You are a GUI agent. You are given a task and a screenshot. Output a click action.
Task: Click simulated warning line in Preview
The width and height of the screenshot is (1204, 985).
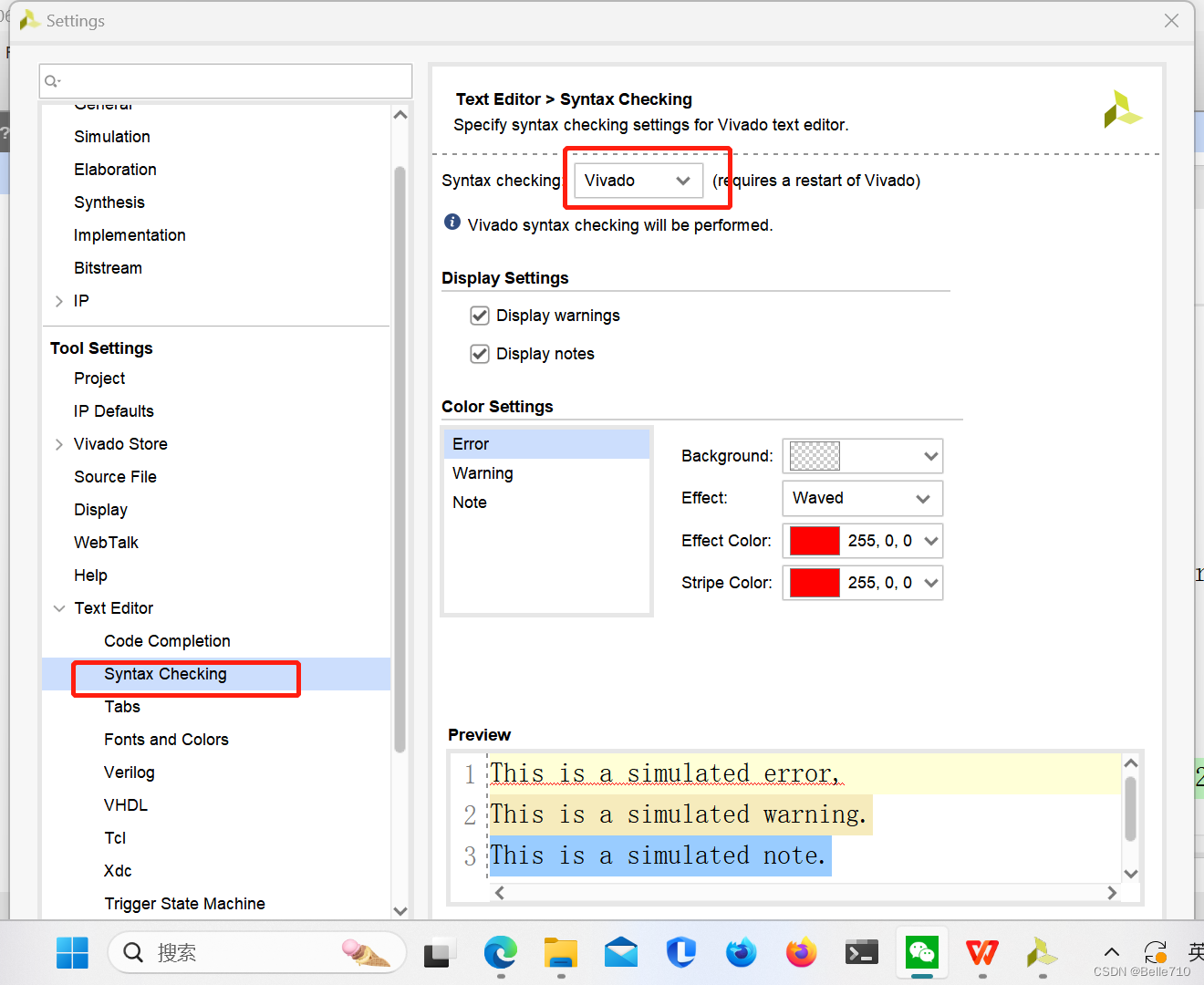point(680,814)
